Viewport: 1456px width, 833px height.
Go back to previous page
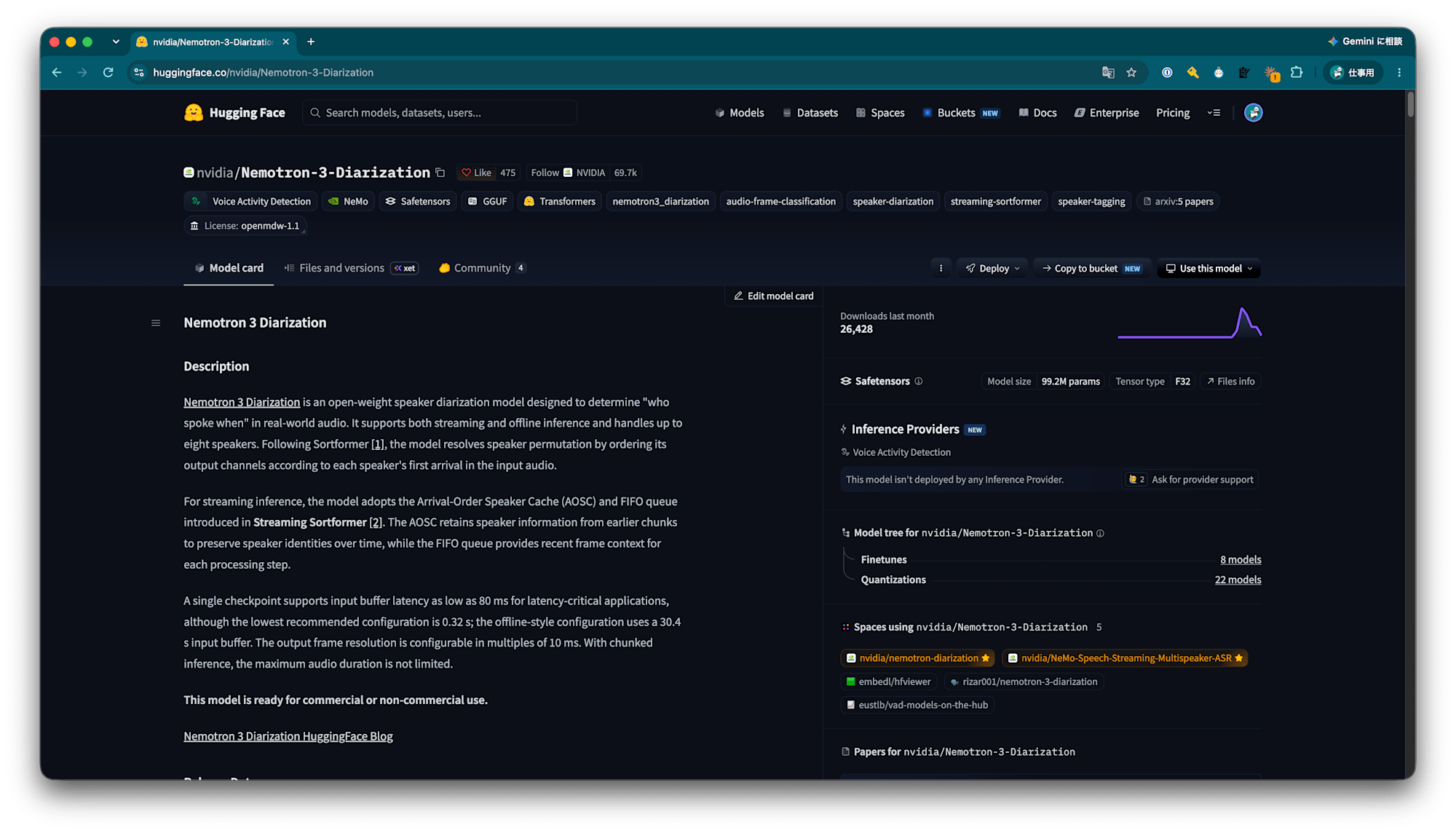click(57, 72)
